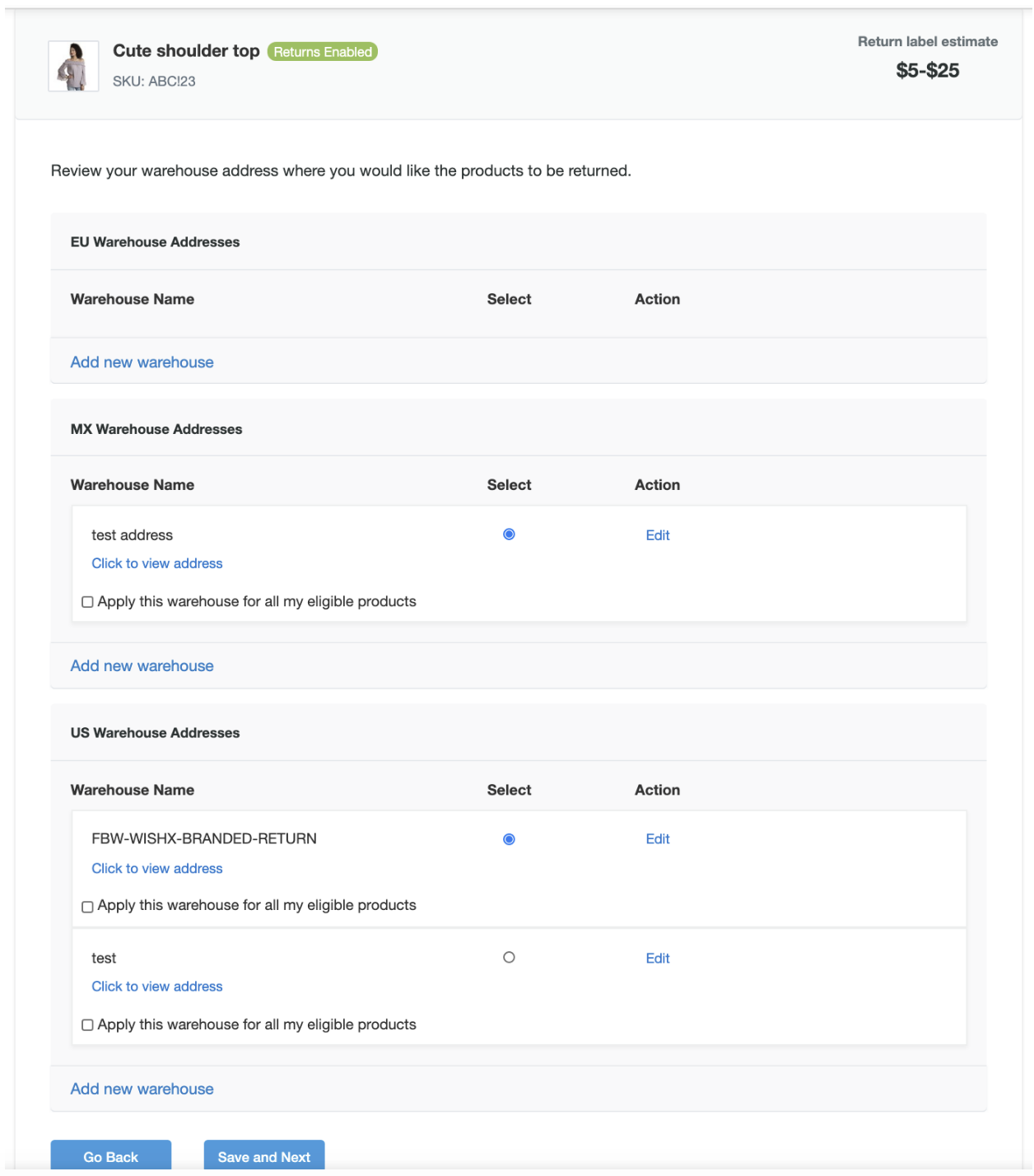Select the US 'test' warehouse radio button
Screen dimensions: 1034x1176
click(509, 958)
